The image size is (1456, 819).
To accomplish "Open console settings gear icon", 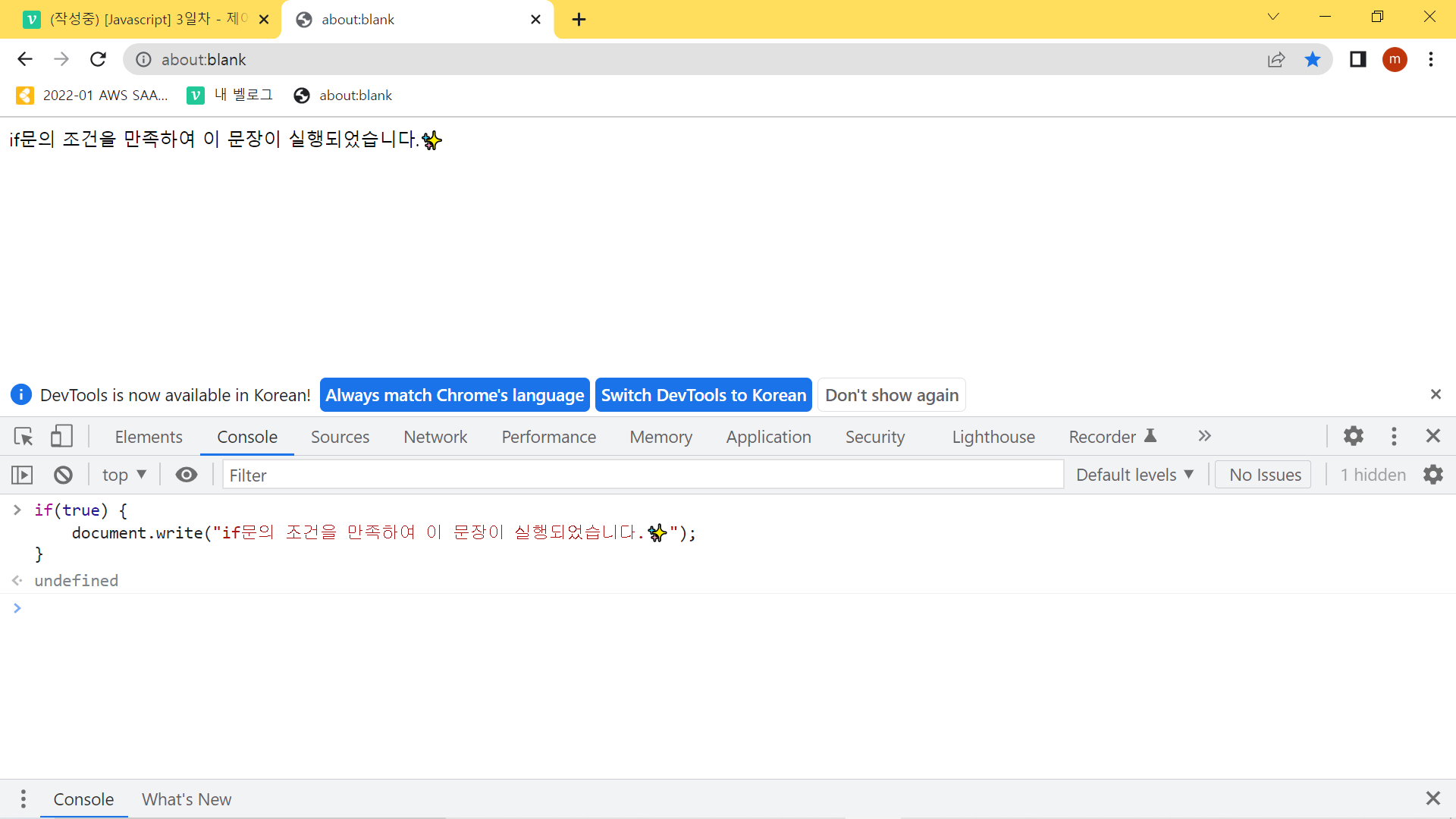I will (x=1433, y=475).
